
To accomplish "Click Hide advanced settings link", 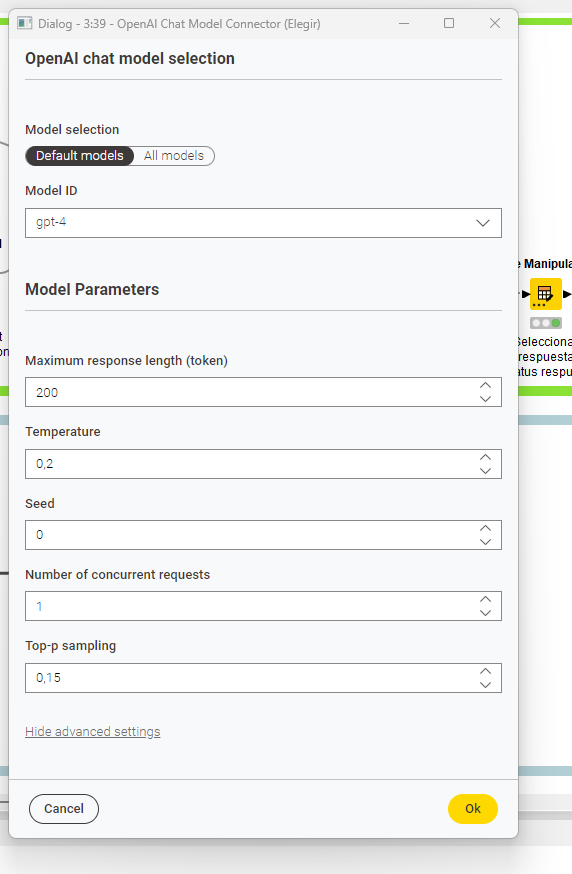I will click(x=93, y=731).
